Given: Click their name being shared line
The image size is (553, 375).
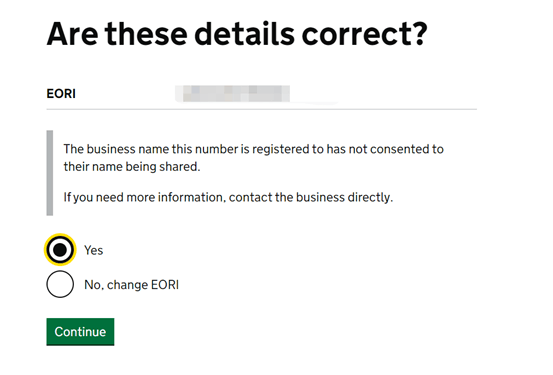Looking at the screenshot, I should [132, 167].
